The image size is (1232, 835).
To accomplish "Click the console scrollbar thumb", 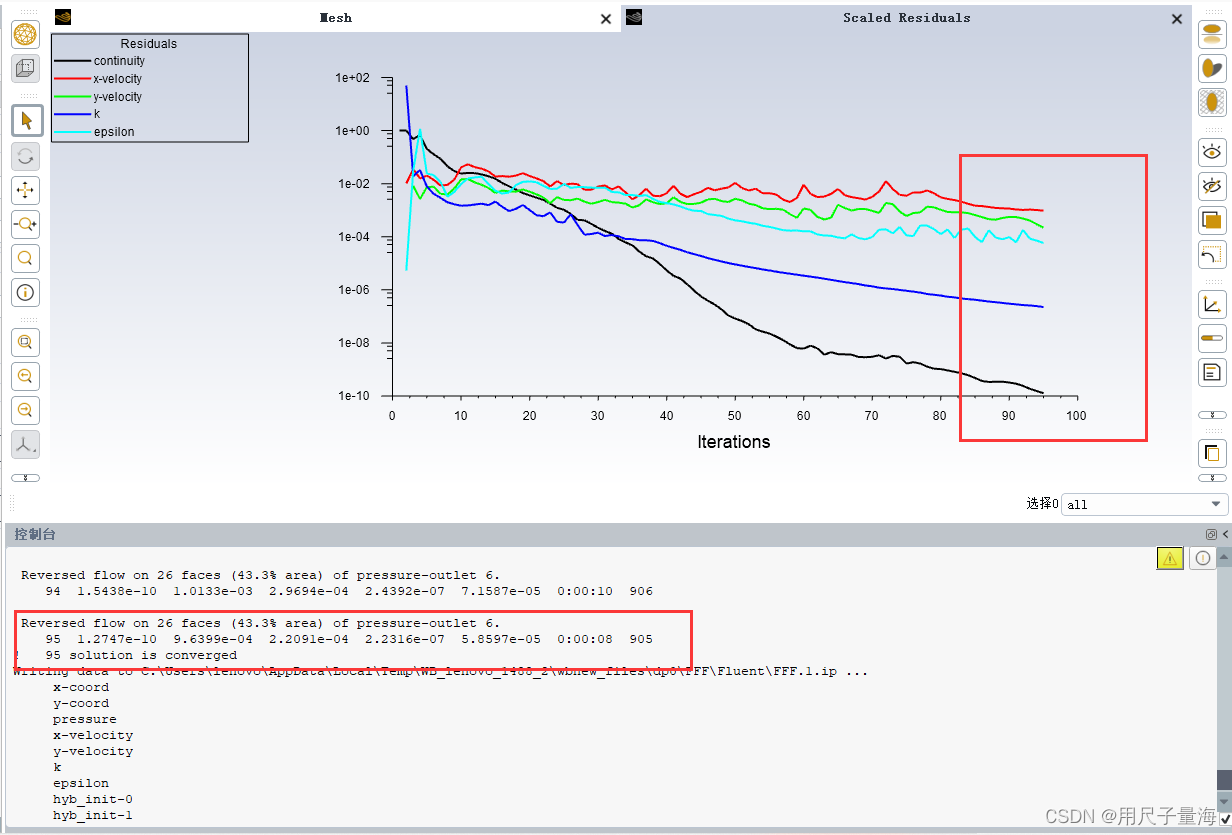I will (1224, 780).
